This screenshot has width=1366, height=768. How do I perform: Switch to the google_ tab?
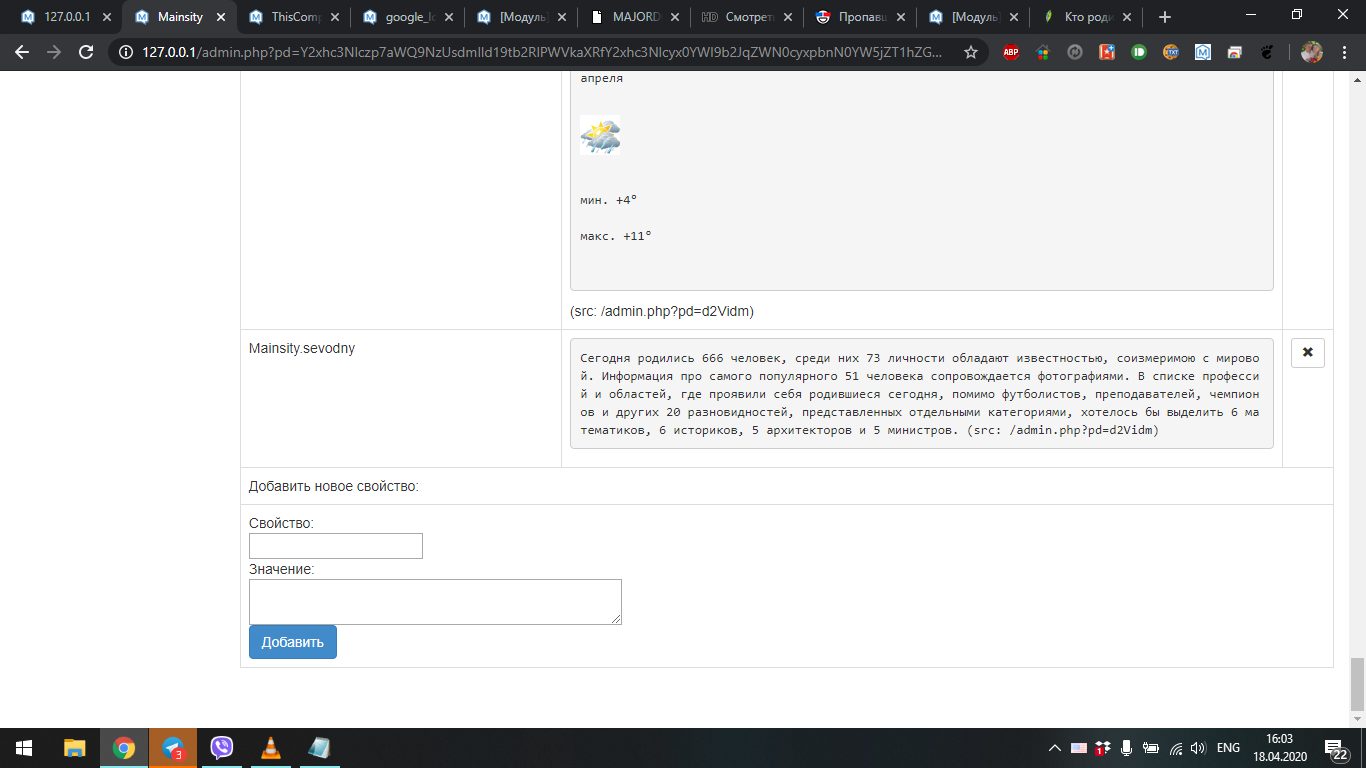[406, 17]
